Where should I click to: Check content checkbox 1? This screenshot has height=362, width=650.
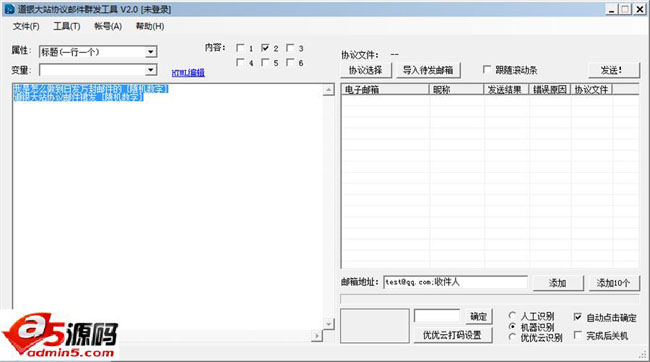(x=240, y=48)
